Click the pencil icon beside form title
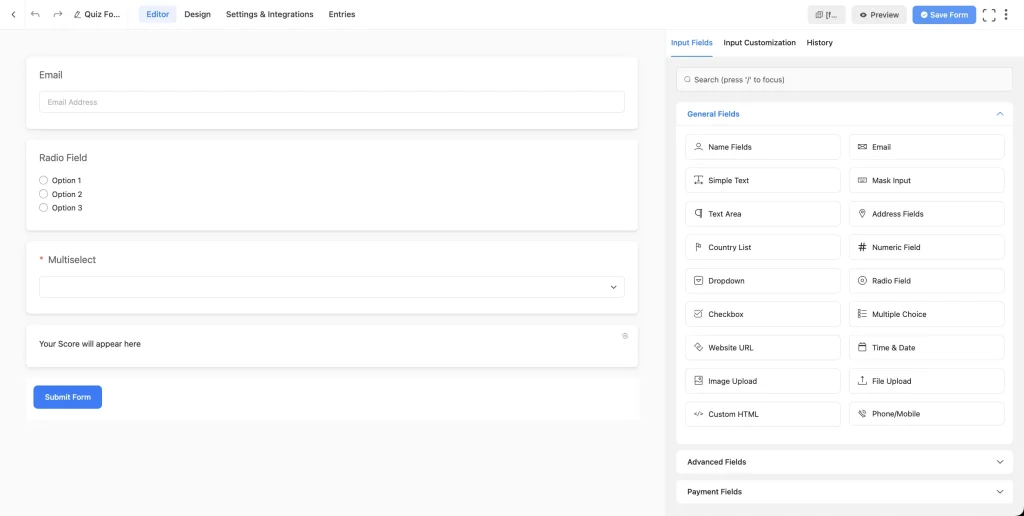1024x516 pixels. pos(78,14)
